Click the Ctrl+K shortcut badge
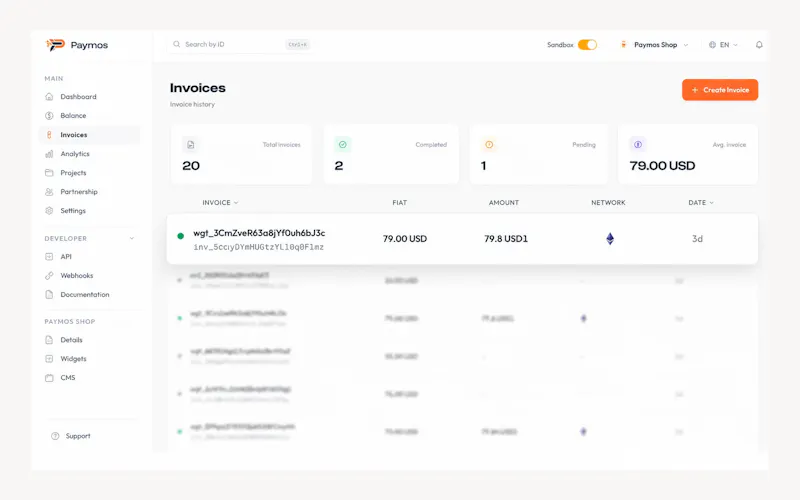The image size is (800, 500). [x=297, y=44]
